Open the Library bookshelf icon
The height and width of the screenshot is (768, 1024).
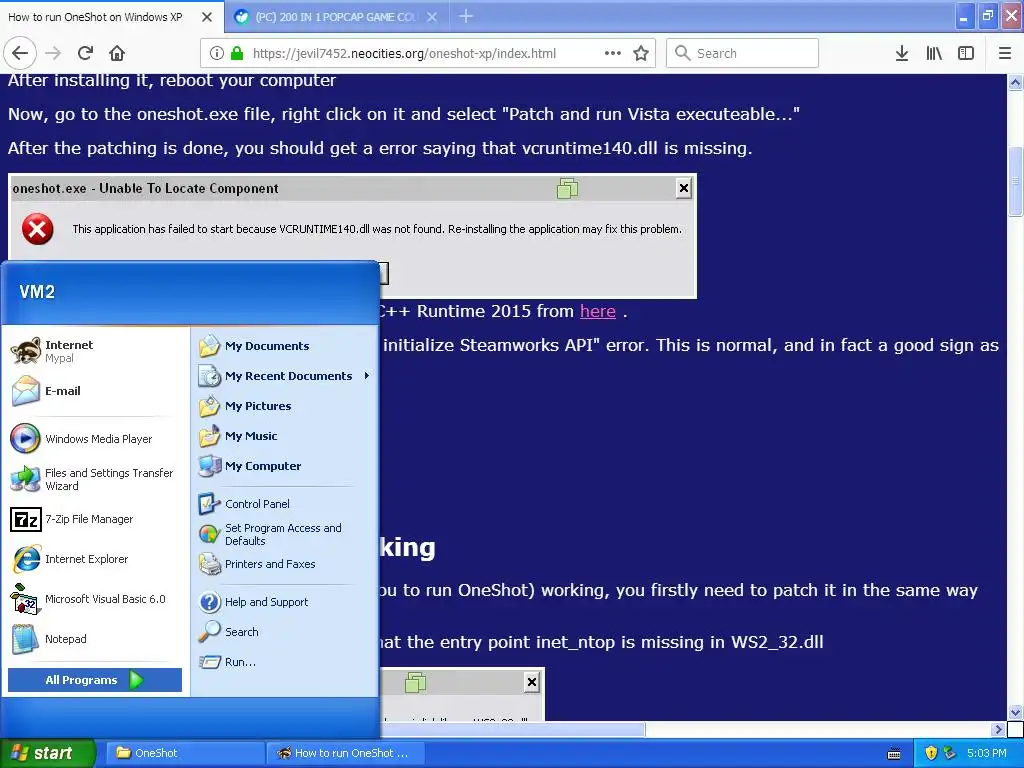tap(934, 53)
